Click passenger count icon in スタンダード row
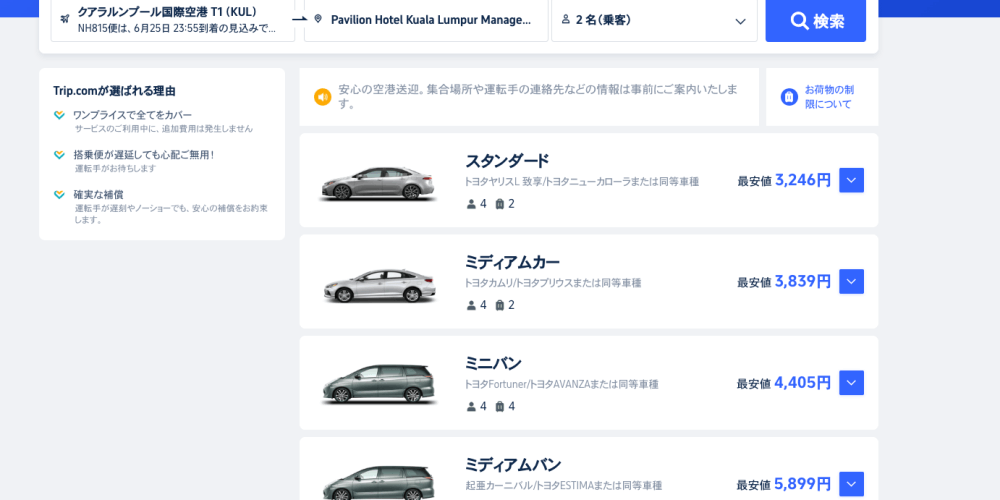Viewport: 1000px width, 500px height. [472, 204]
